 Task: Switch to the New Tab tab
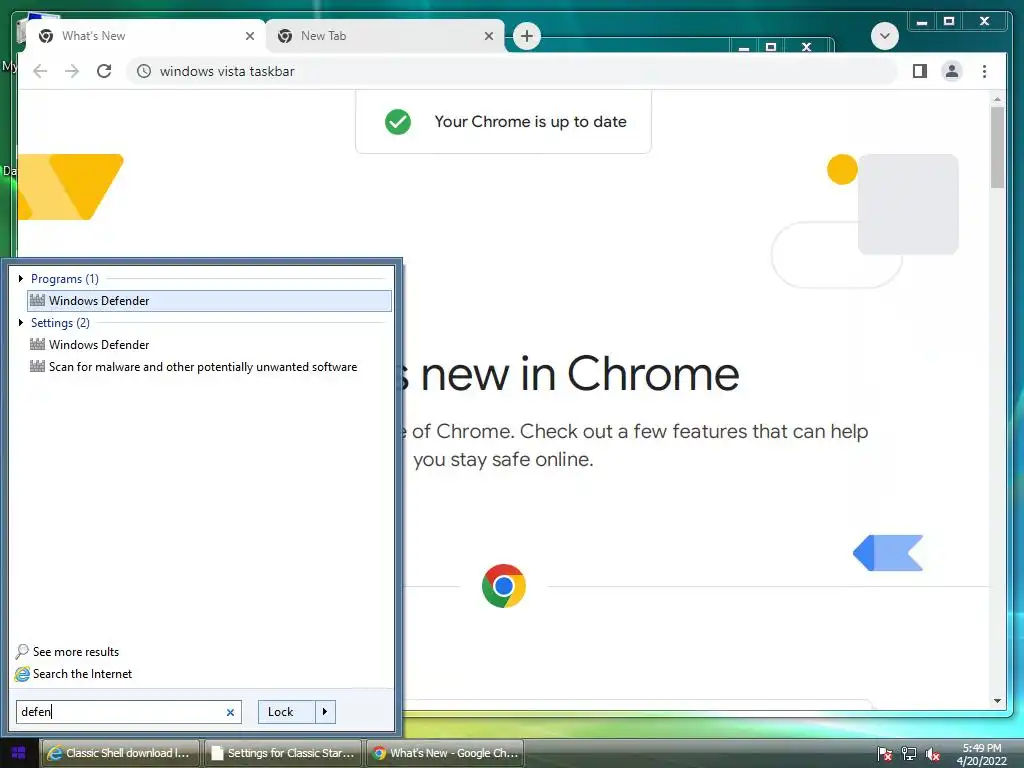point(385,36)
